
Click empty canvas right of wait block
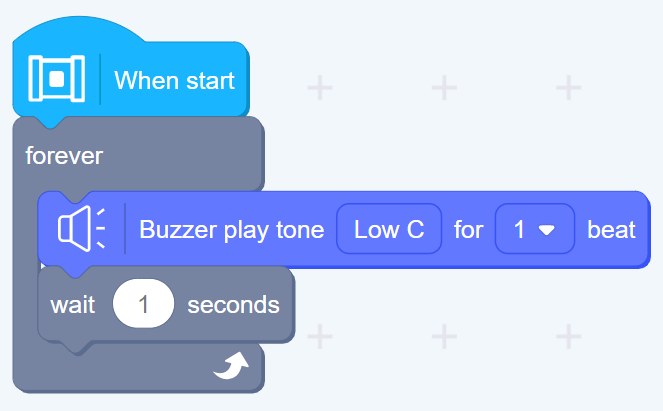[444, 337]
